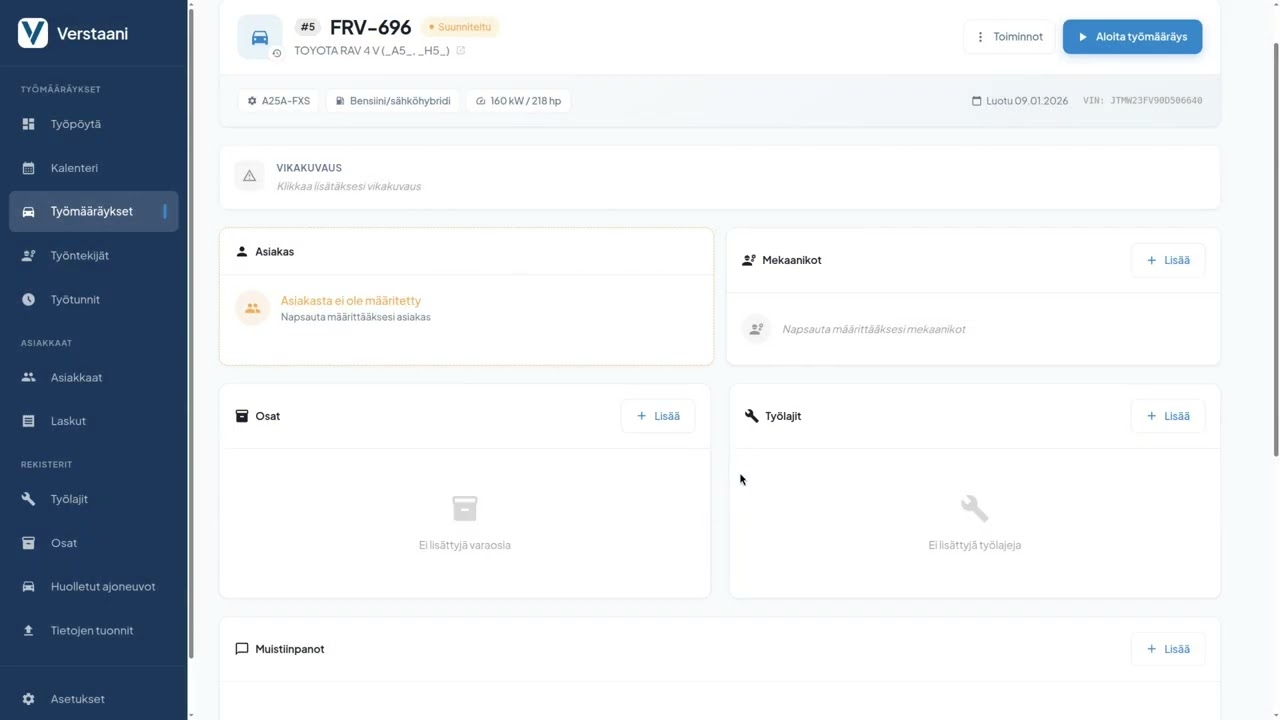Image resolution: width=1280 pixels, height=720 pixels.
Task: Click Asiakasta ei ole määritetty to assign customer
Action: (x=351, y=300)
